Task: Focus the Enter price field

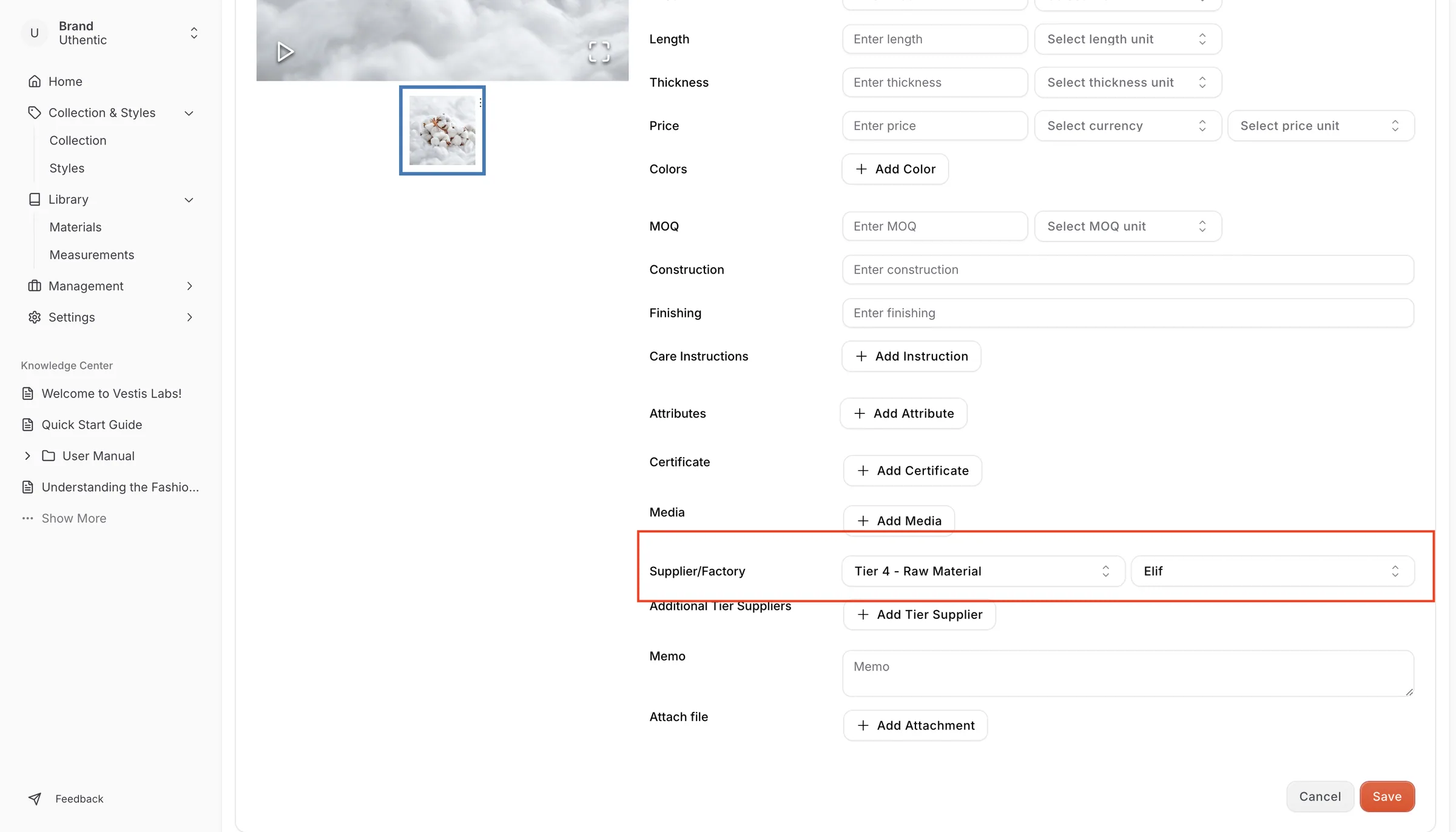Action: click(935, 126)
